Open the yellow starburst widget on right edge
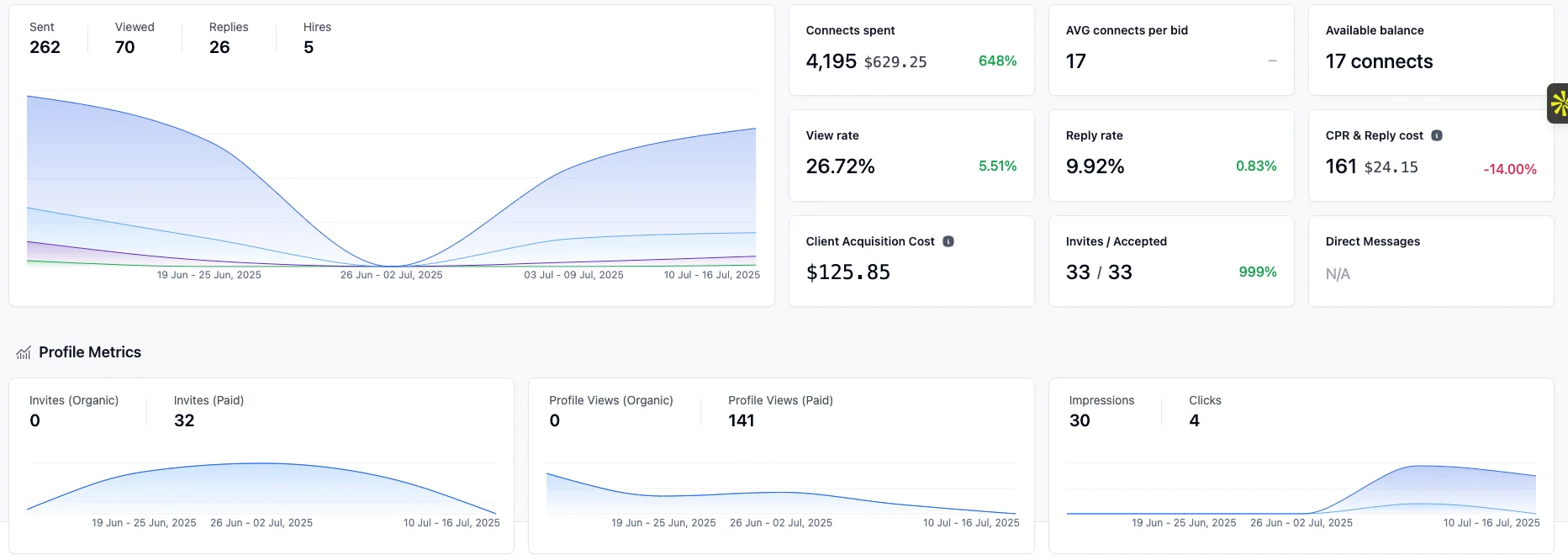 coord(1558,103)
